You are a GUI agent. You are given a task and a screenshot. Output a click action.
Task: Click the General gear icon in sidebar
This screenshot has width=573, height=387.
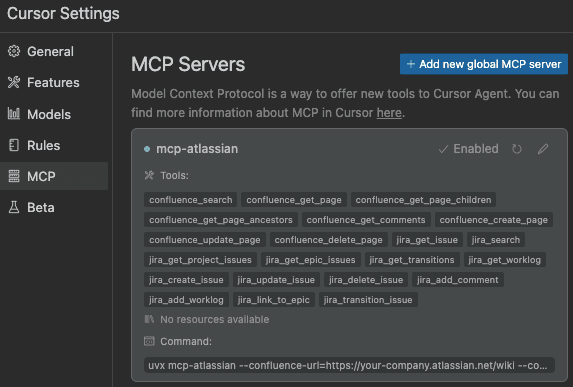(14, 51)
